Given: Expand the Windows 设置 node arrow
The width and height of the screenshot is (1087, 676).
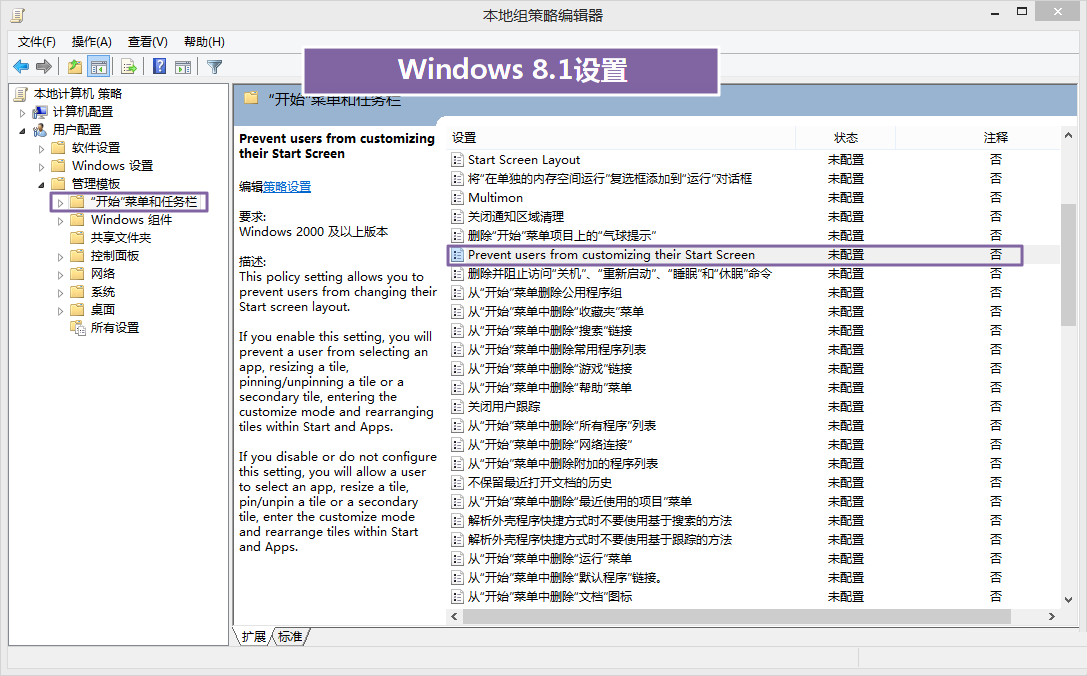Looking at the screenshot, I should click(41, 166).
